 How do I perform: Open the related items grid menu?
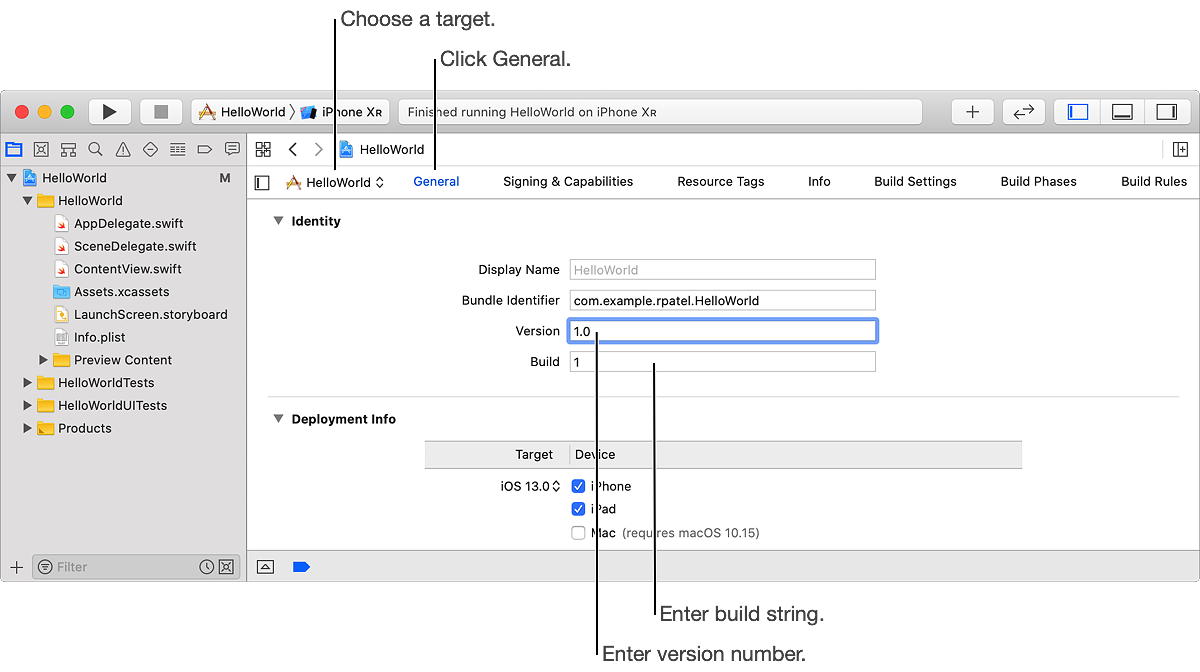pyautogui.click(x=263, y=149)
